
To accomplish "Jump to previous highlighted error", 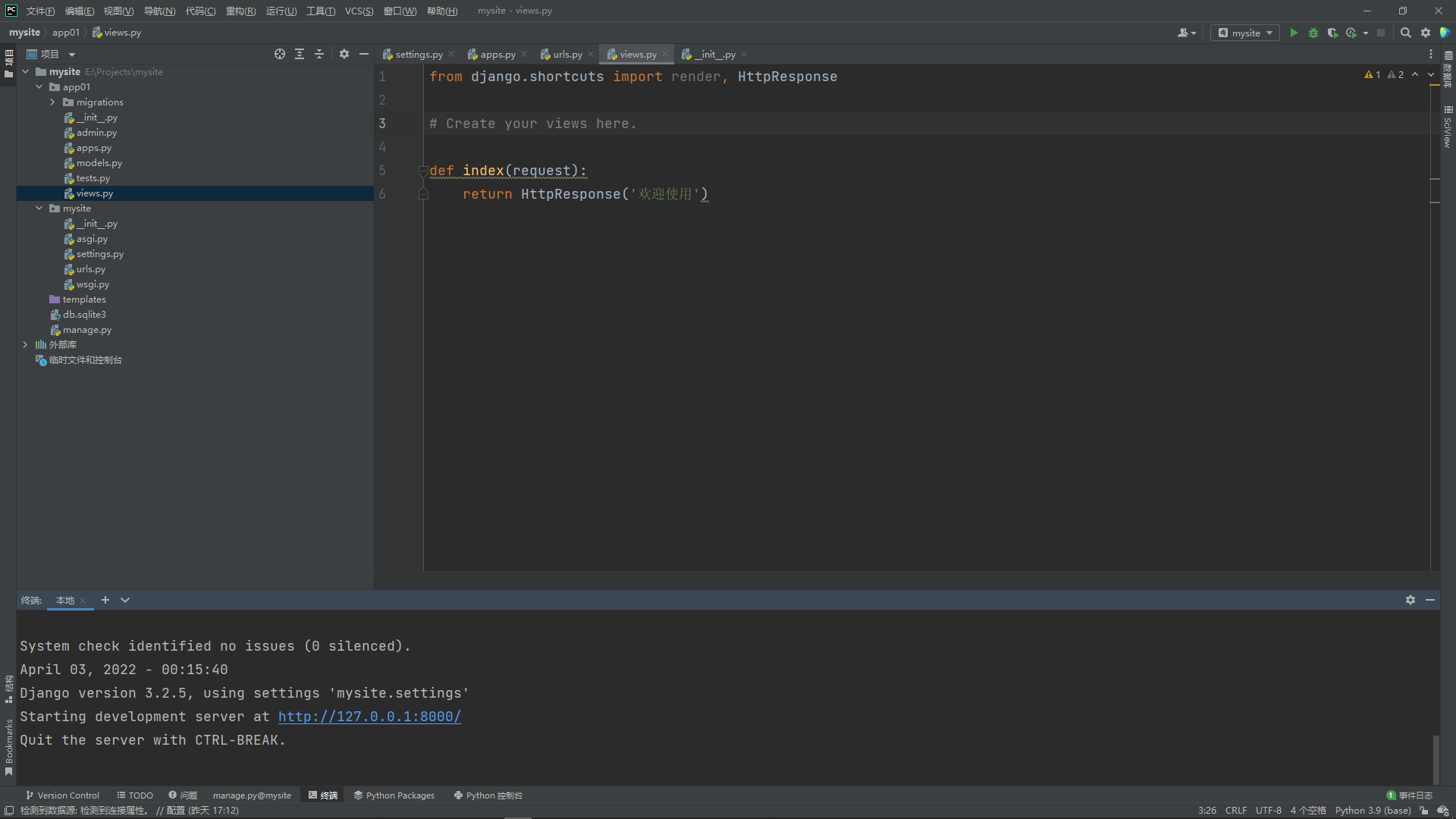I will click(x=1415, y=74).
